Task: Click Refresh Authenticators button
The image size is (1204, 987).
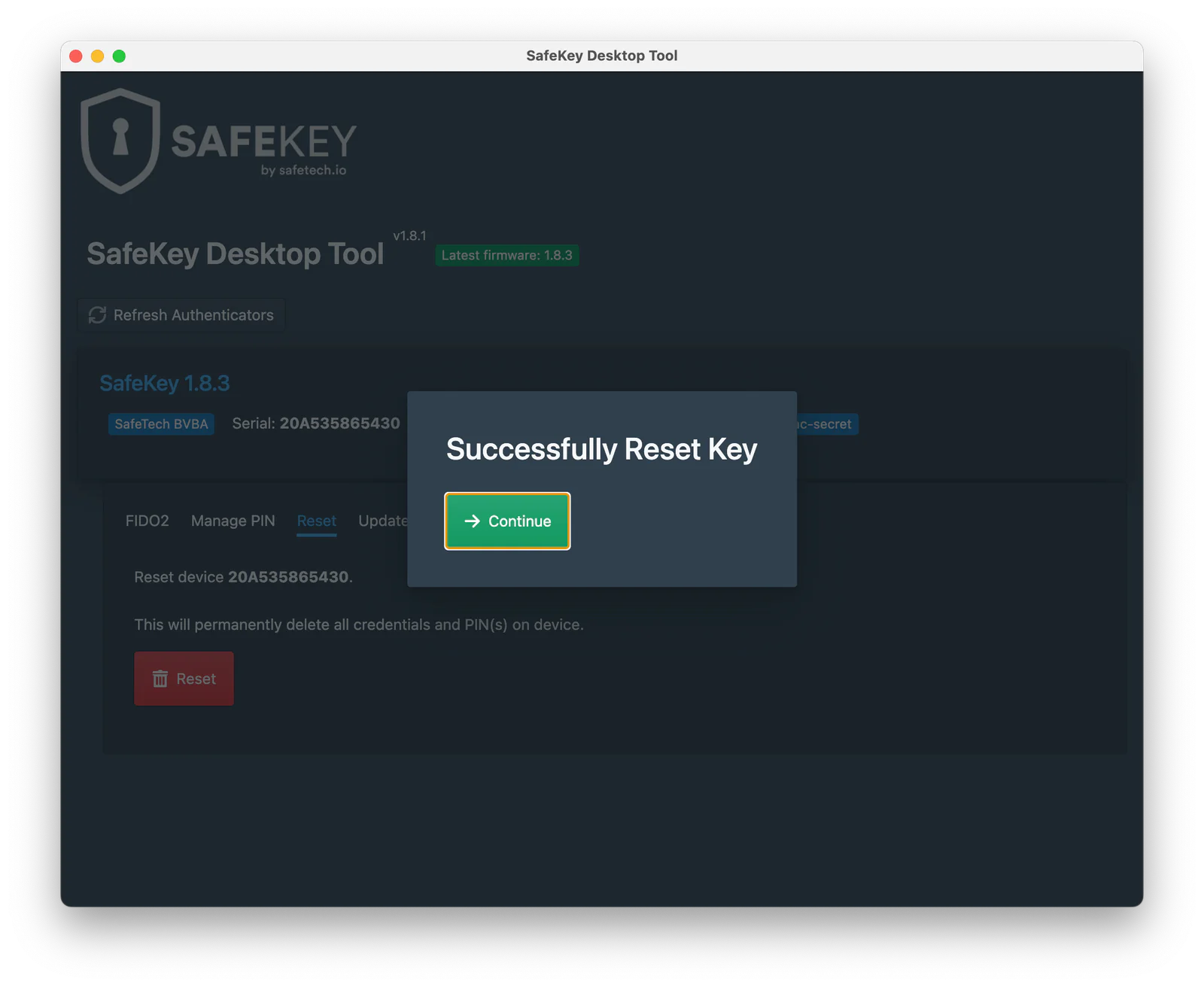Action: pyautogui.click(x=181, y=315)
